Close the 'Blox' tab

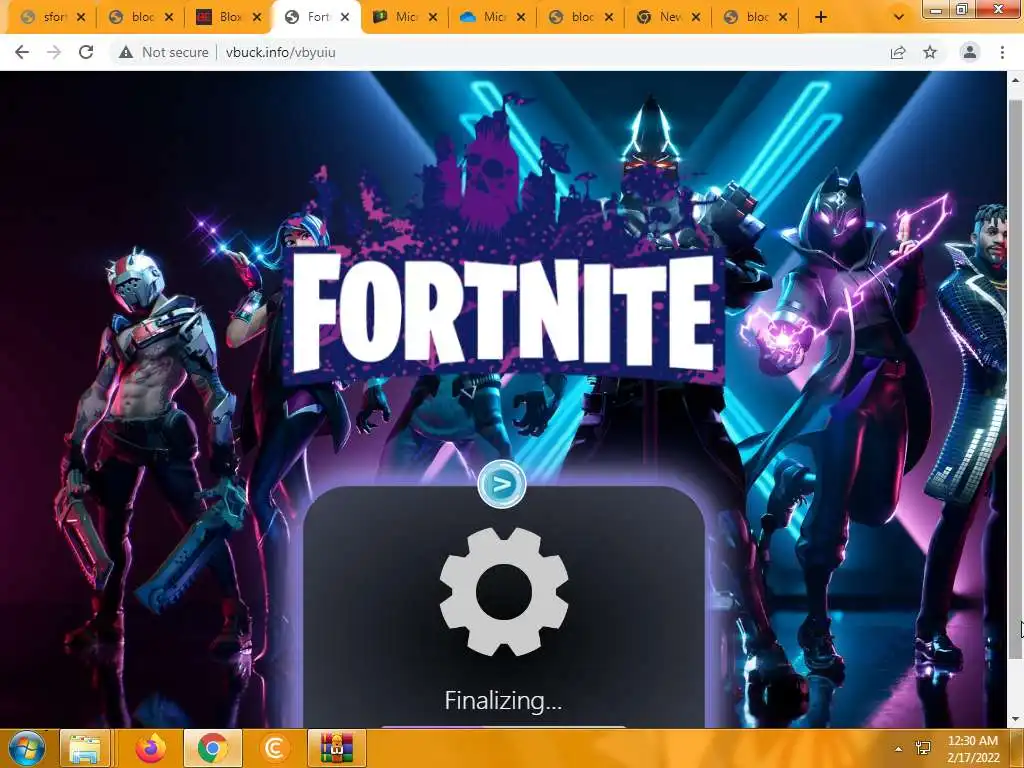tap(257, 18)
